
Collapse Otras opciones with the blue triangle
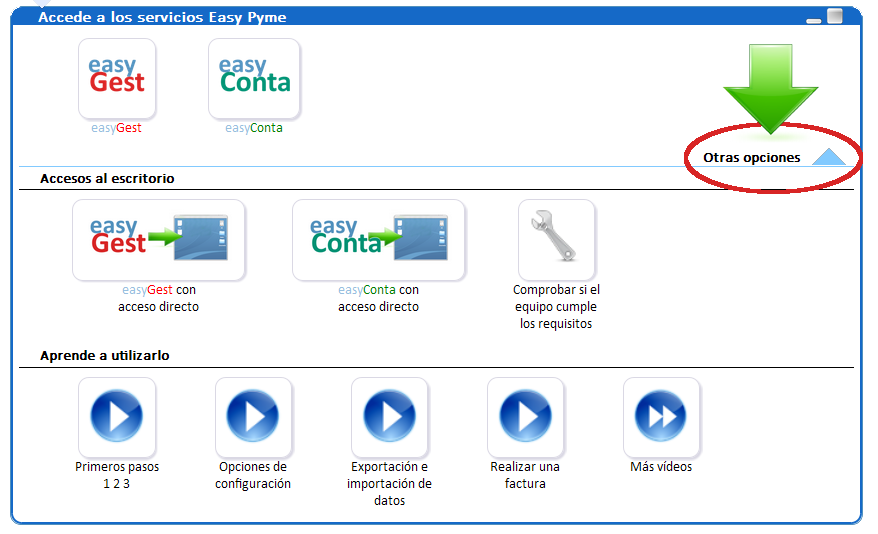tap(829, 157)
